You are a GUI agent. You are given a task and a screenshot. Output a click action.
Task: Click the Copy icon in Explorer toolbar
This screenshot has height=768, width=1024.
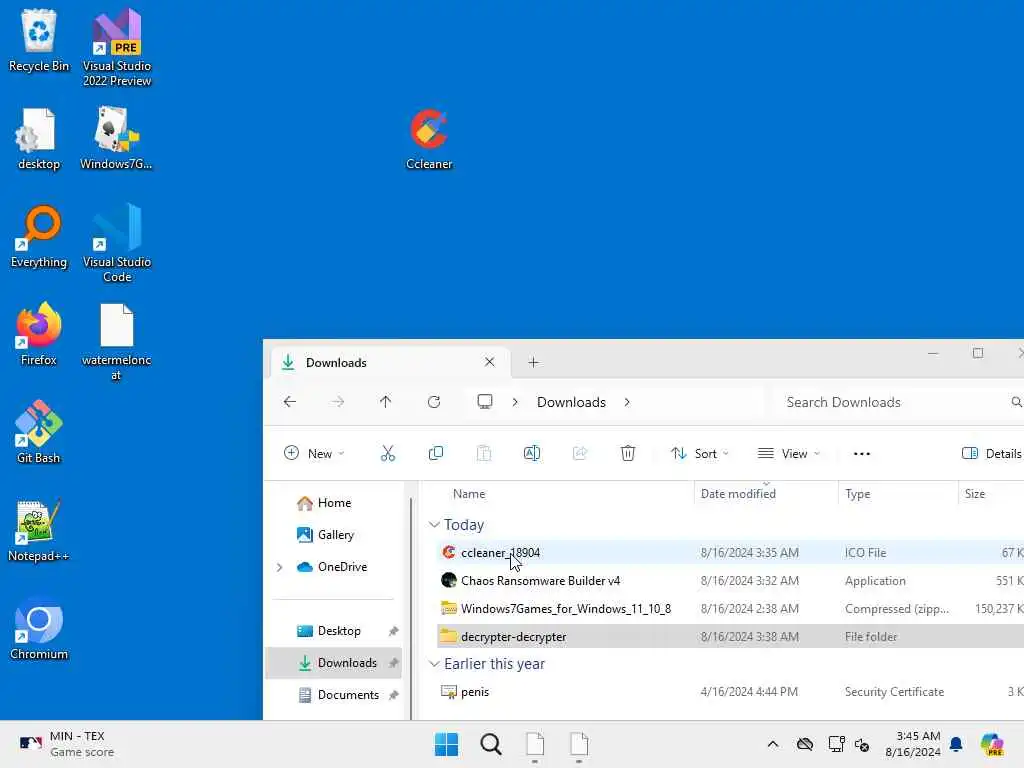(436, 453)
